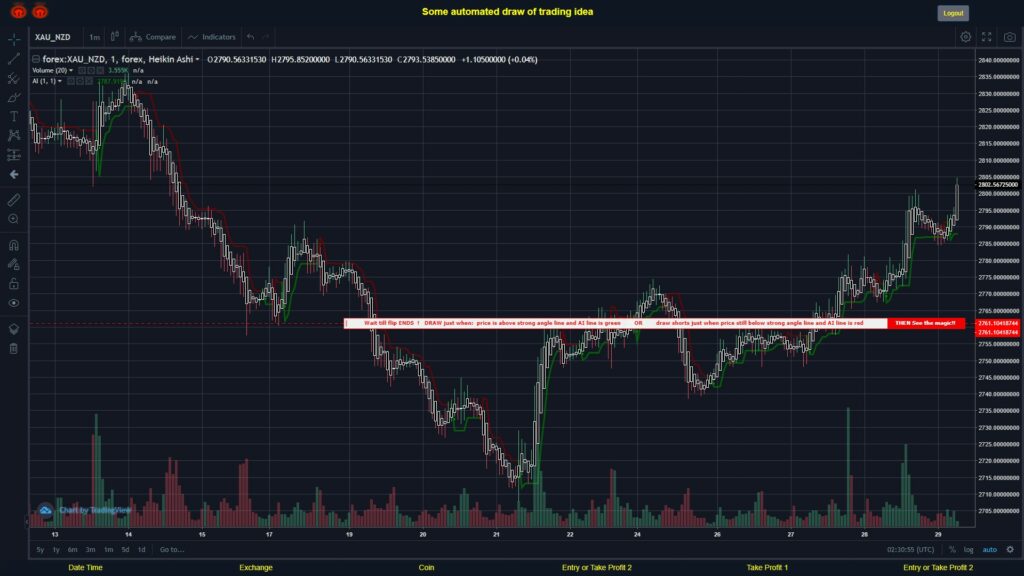The width and height of the screenshot is (1024, 576).
Task: Toggle stay in drawing mode
Action: 14,264
